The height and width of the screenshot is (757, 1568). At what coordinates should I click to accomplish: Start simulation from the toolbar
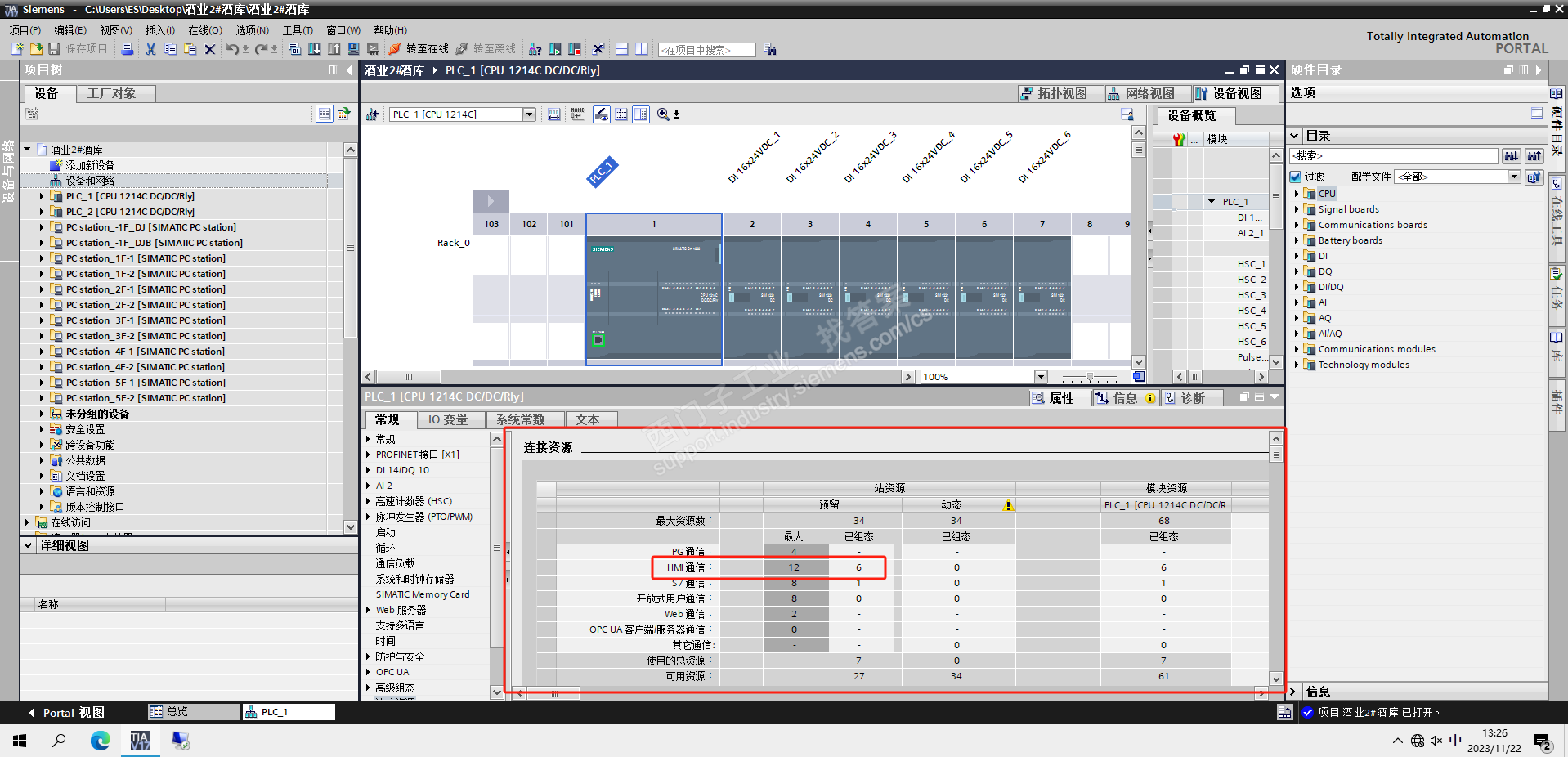coord(354,49)
